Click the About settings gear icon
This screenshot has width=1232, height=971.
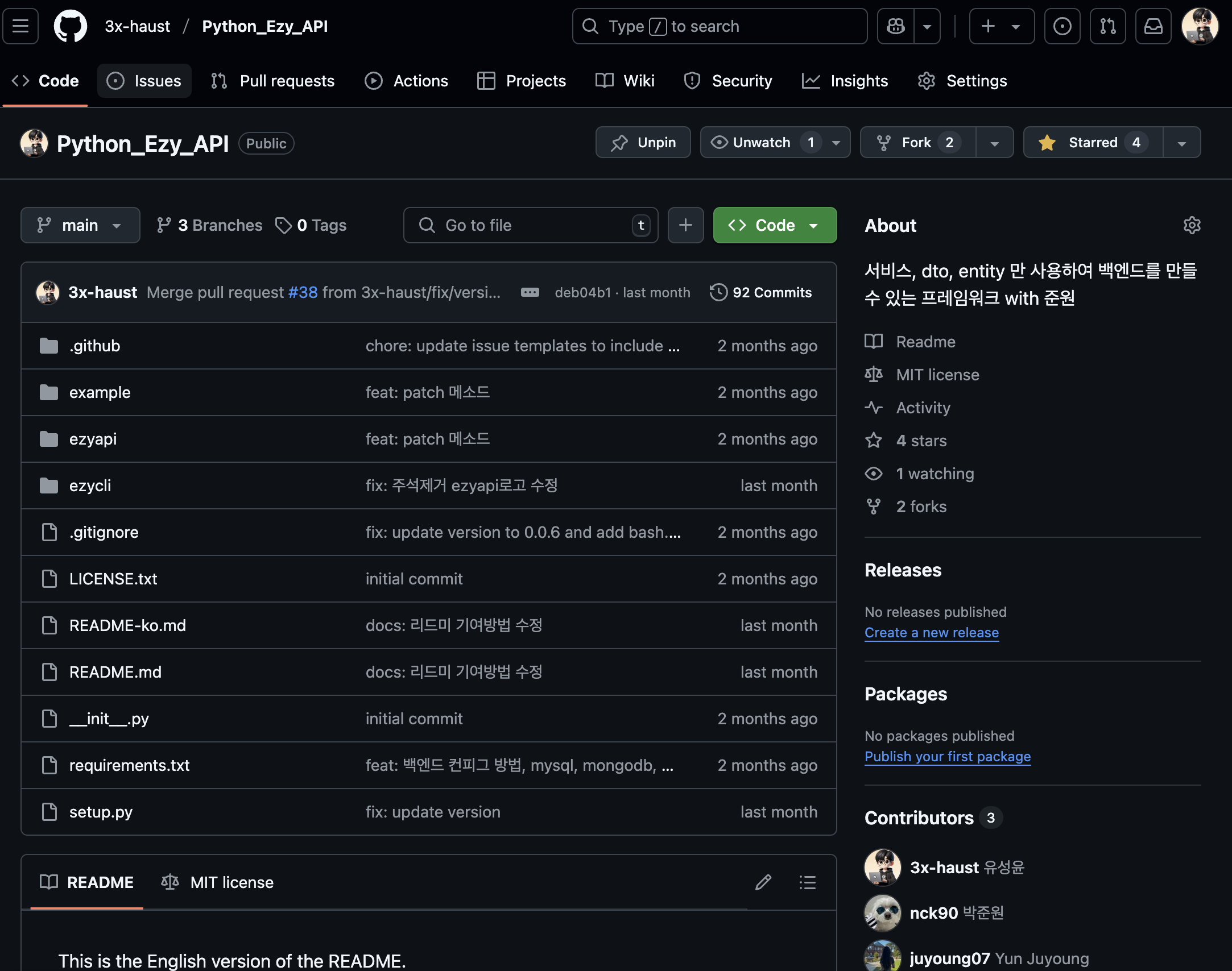tap(1192, 225)
